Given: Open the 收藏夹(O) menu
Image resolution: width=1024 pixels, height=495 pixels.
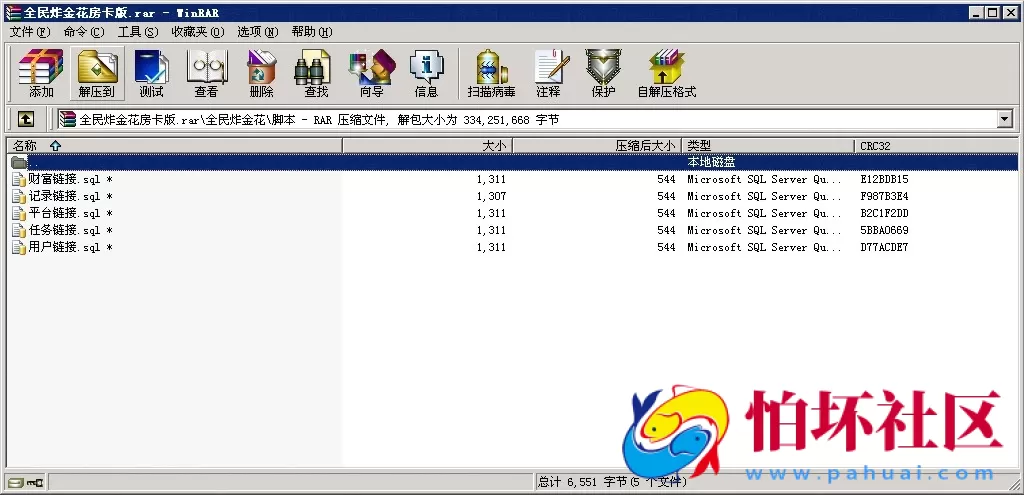Looking at the screenshot, I should [x=198, y=32].
